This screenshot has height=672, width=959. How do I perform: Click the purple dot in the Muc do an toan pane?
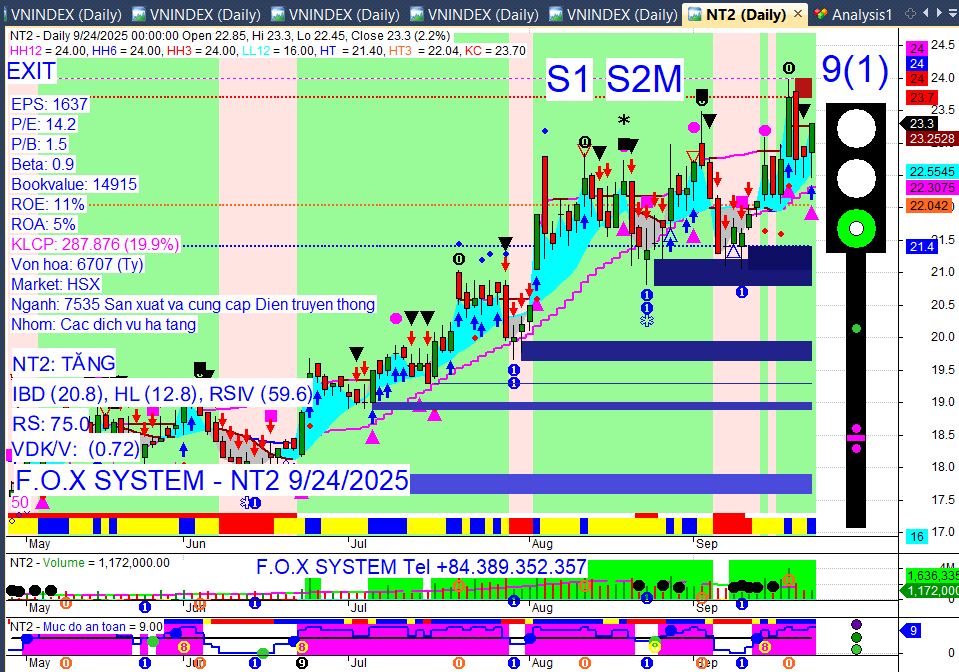(x=856, y=624)
